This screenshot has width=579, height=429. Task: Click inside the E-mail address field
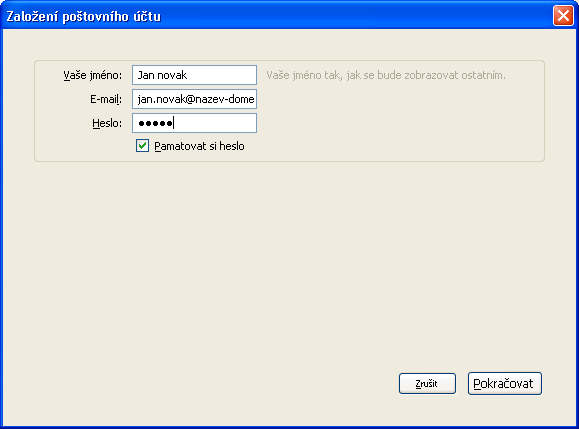click(194, 99)
